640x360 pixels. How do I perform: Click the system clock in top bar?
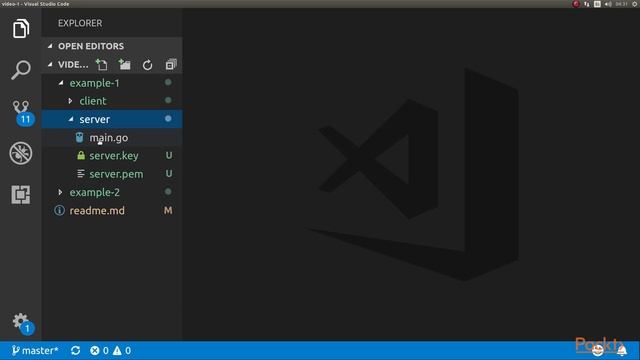click(x=621, y=4)
